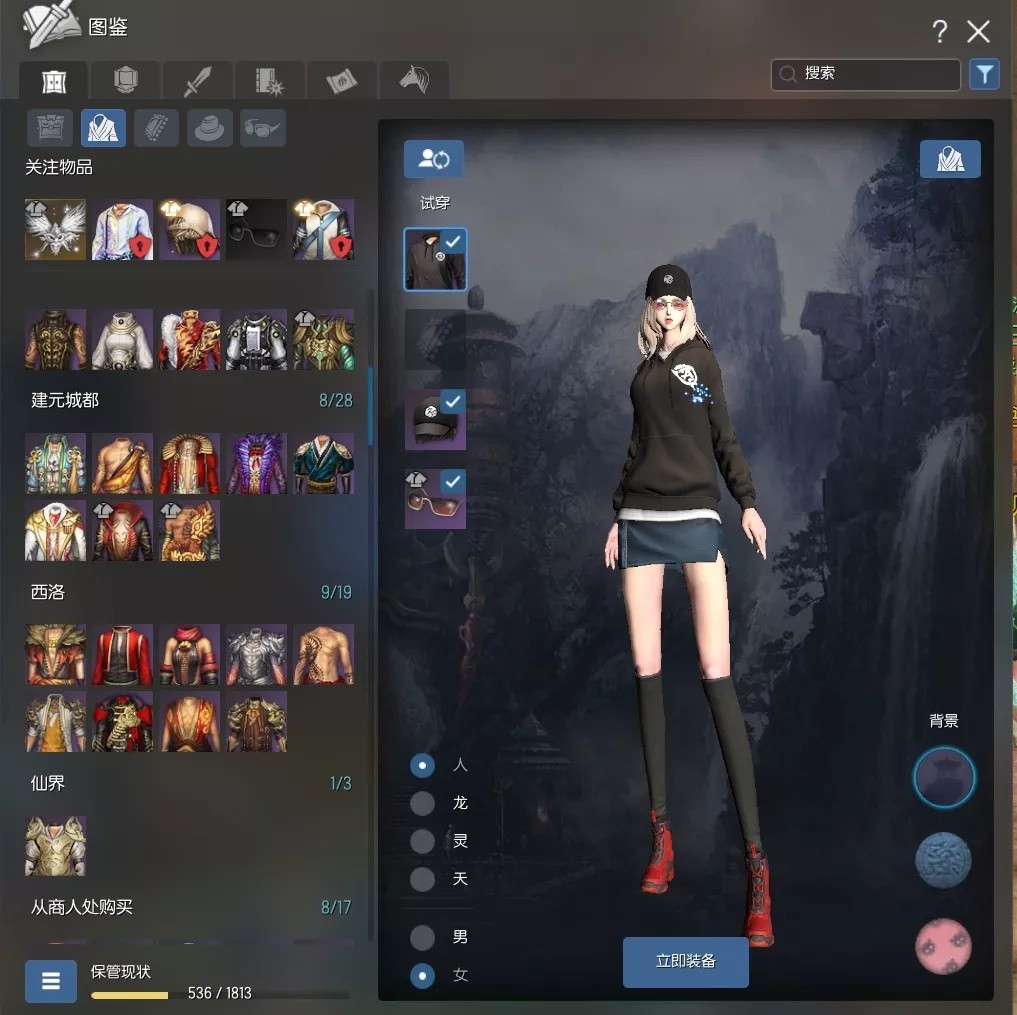This screenshot has height=1015, width=1017.
Task: Select the 人 race radio button
Action: pyautogui.click(x=422, y=765)
